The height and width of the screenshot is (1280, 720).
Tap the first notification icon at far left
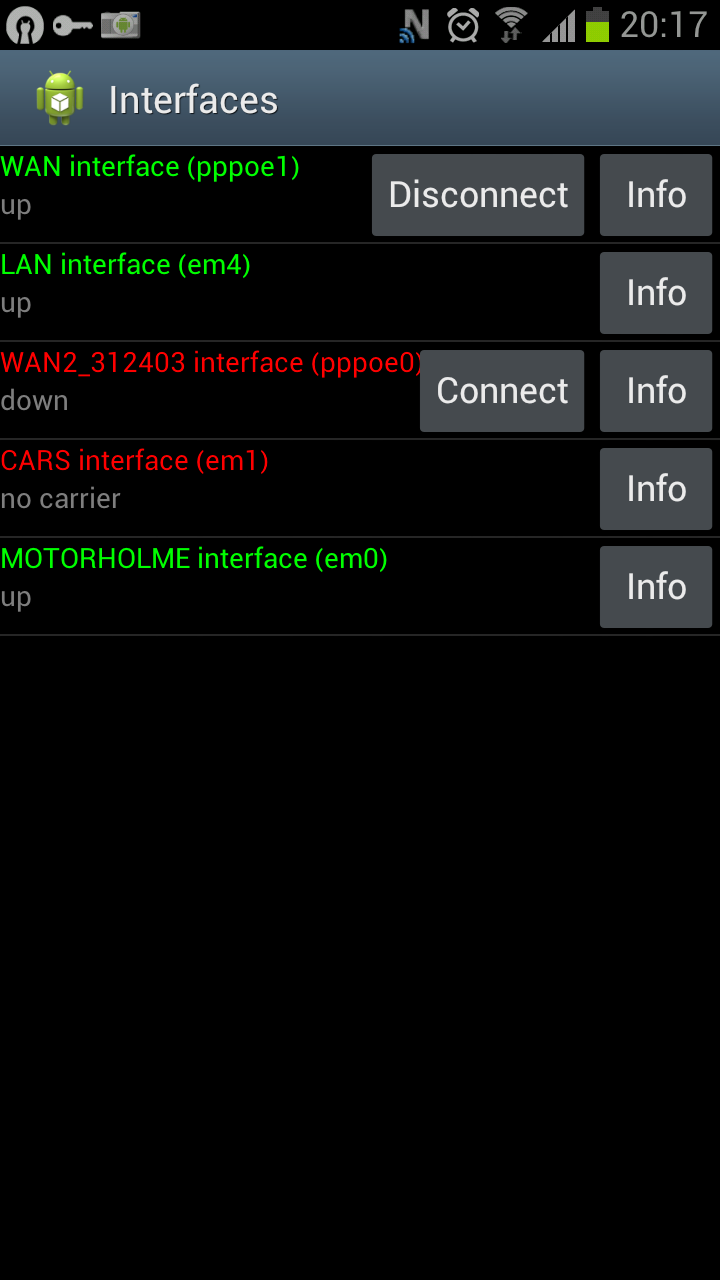point(24,25)
